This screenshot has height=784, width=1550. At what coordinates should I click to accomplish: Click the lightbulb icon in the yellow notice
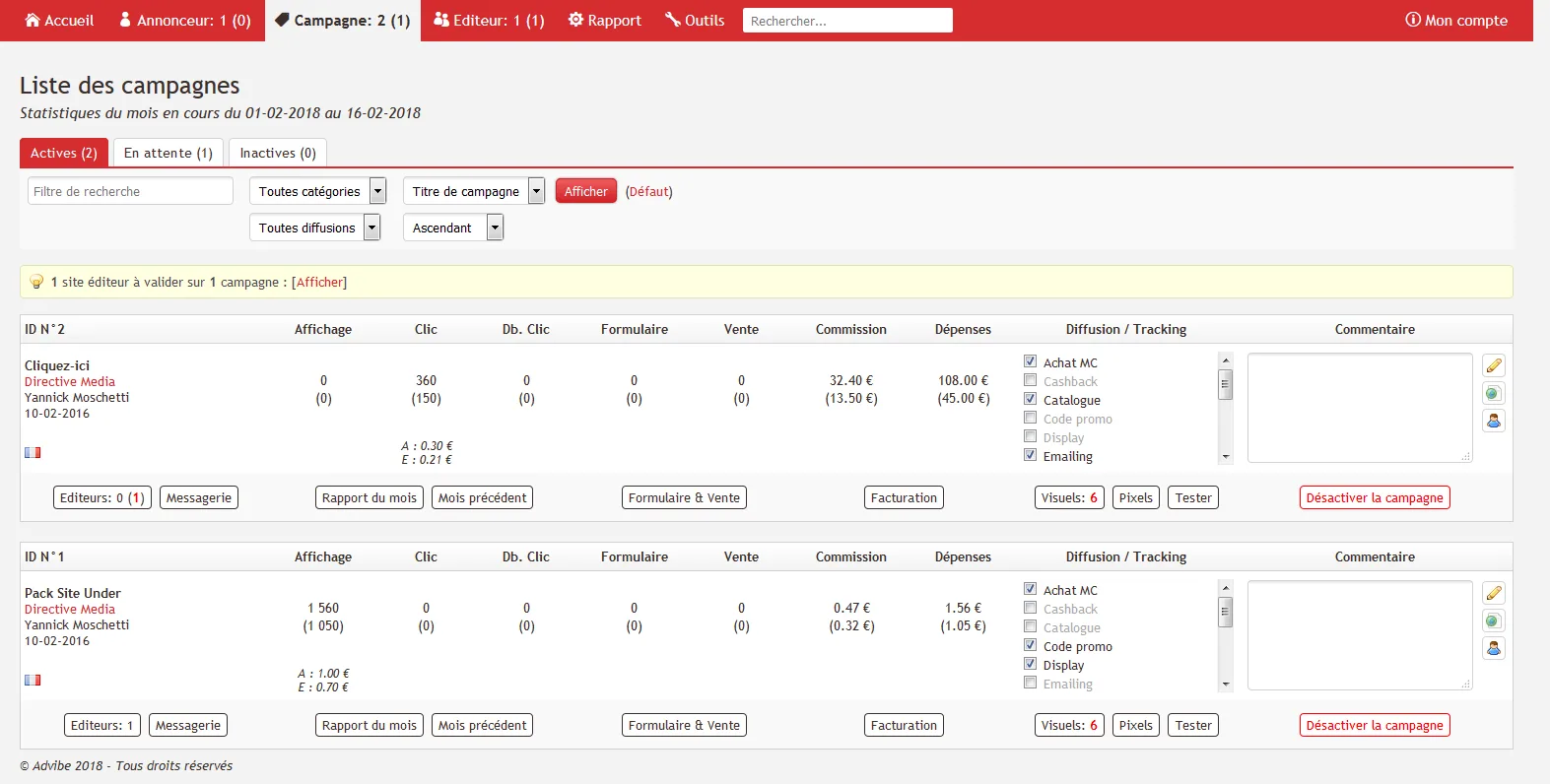coord(36,282)
